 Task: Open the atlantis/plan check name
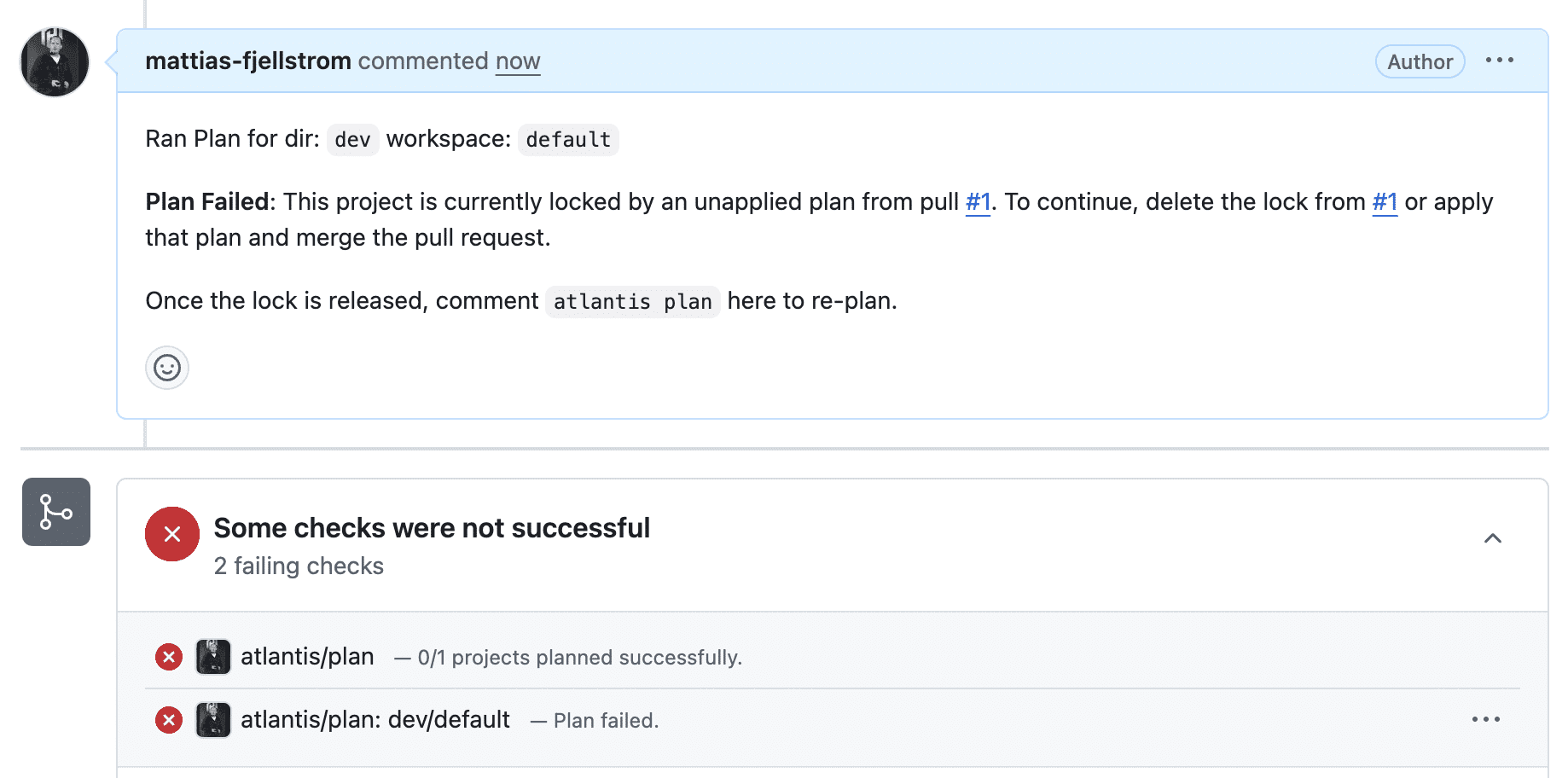pos(307,657)
